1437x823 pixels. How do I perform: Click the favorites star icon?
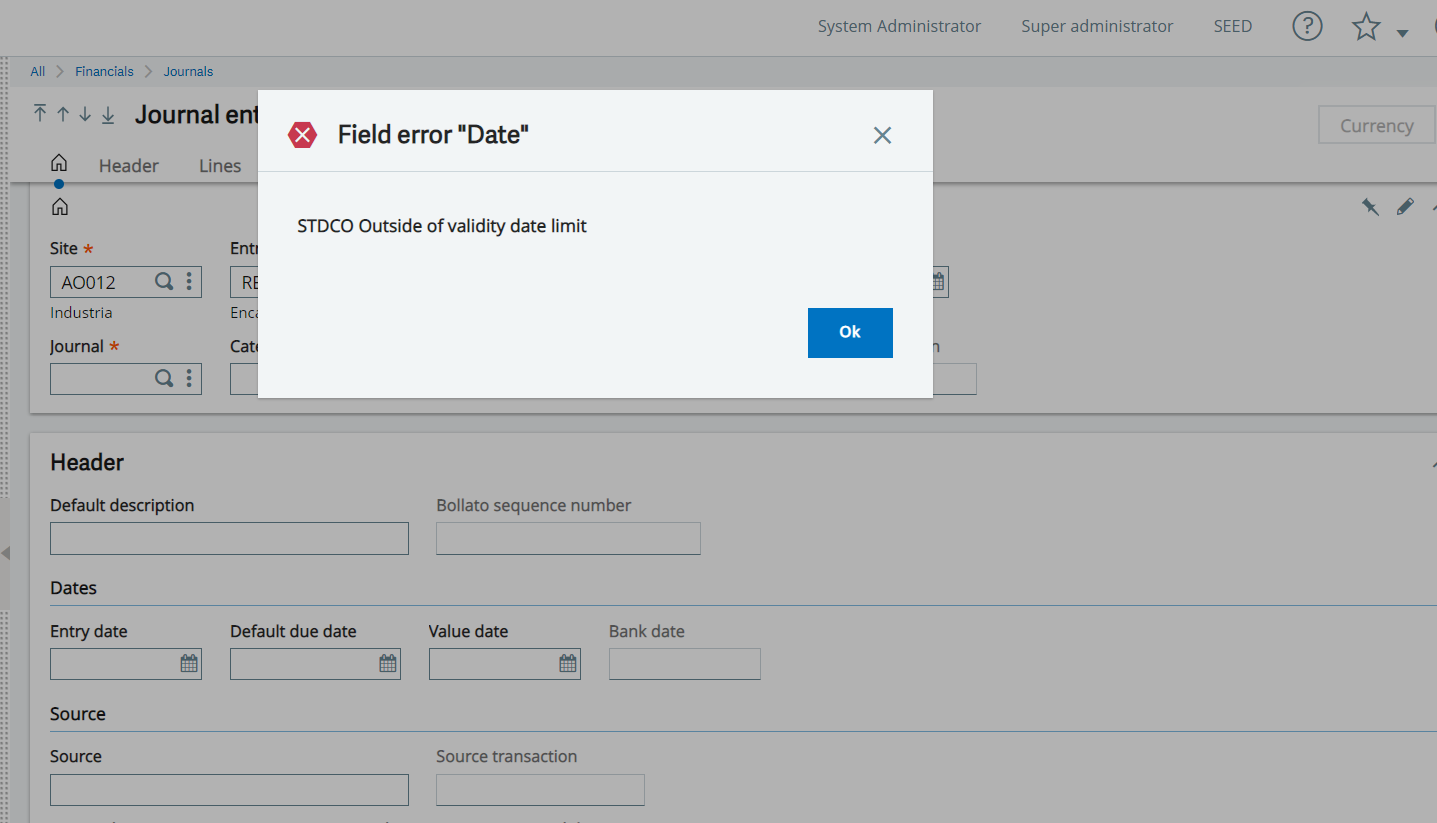[1365, 27]
